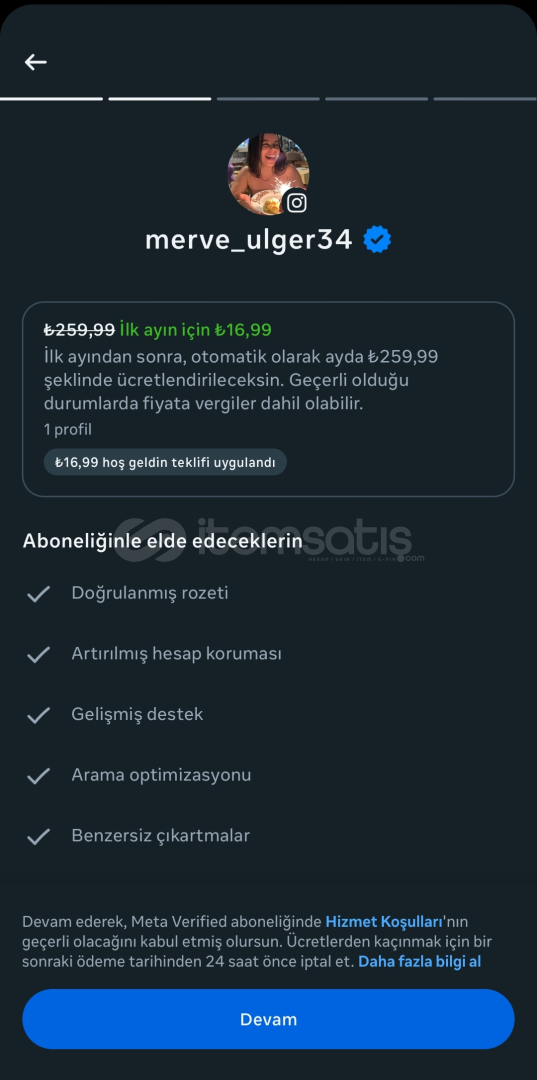The height and width of the screenshot is (1080, 537).
Task: Click the 1 profil label
Action: coord(67,430)
